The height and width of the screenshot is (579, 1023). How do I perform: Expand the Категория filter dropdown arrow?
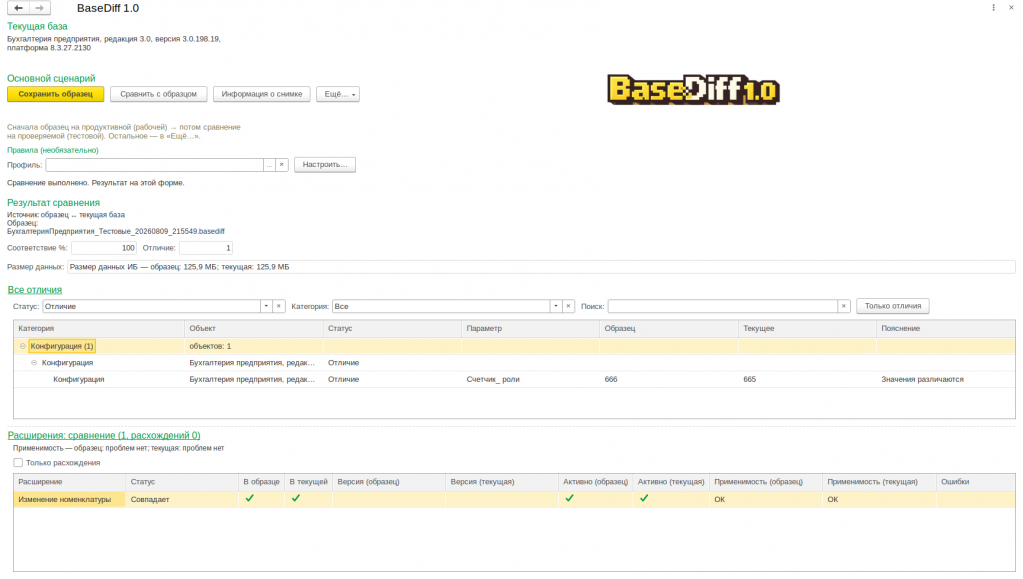[x=556, y=306]
